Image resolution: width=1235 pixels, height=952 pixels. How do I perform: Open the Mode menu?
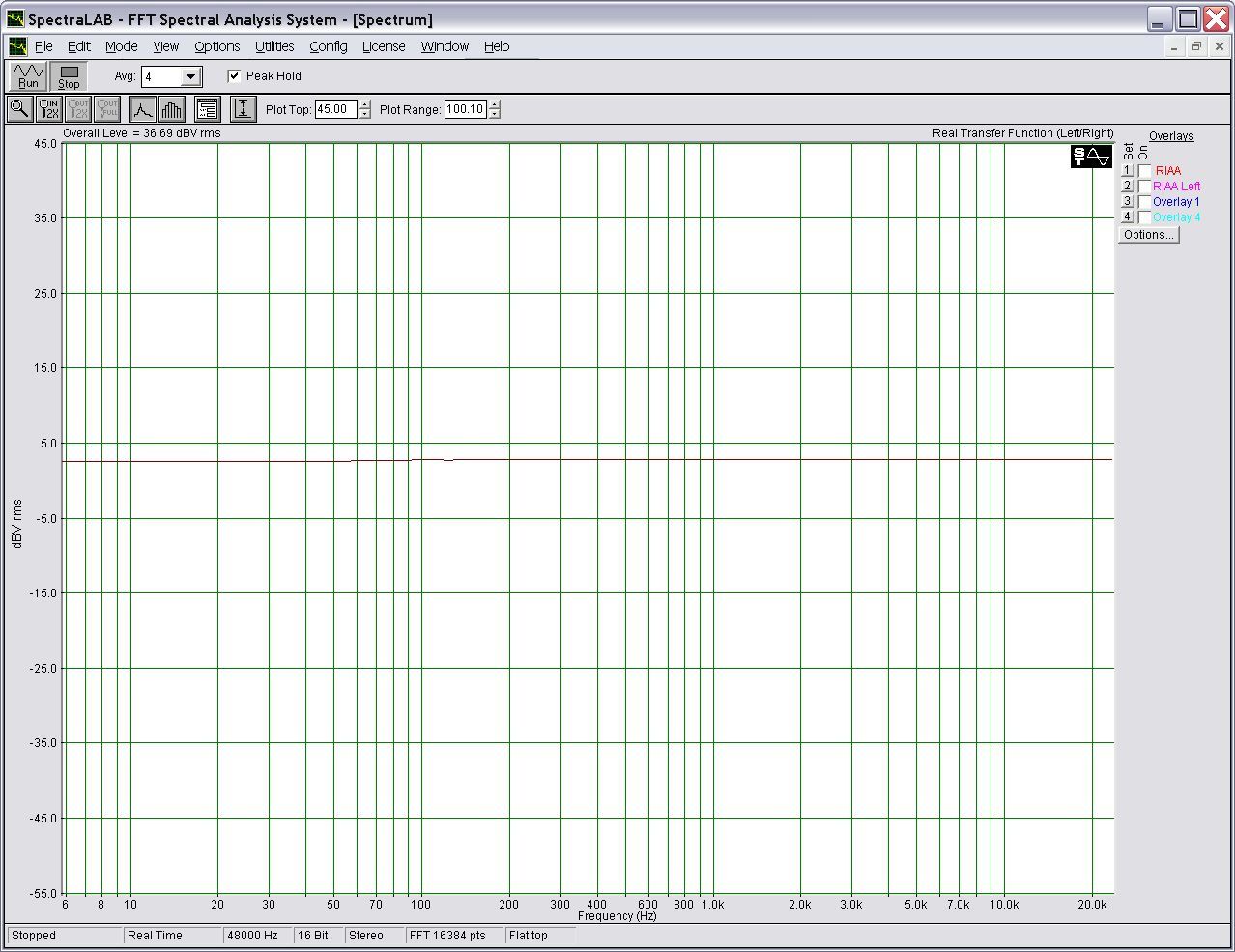[x=121, y=46]
